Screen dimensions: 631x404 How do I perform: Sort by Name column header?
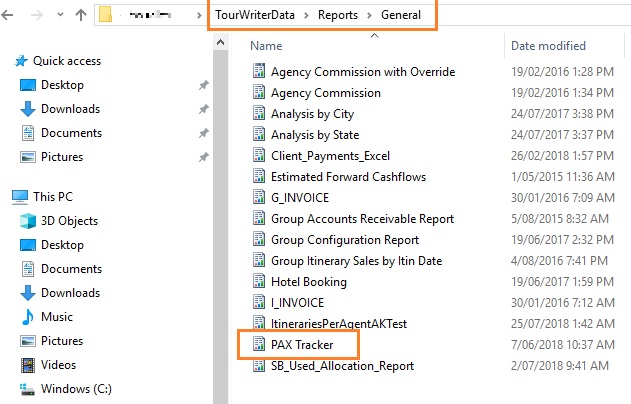[x=266, y=46]
